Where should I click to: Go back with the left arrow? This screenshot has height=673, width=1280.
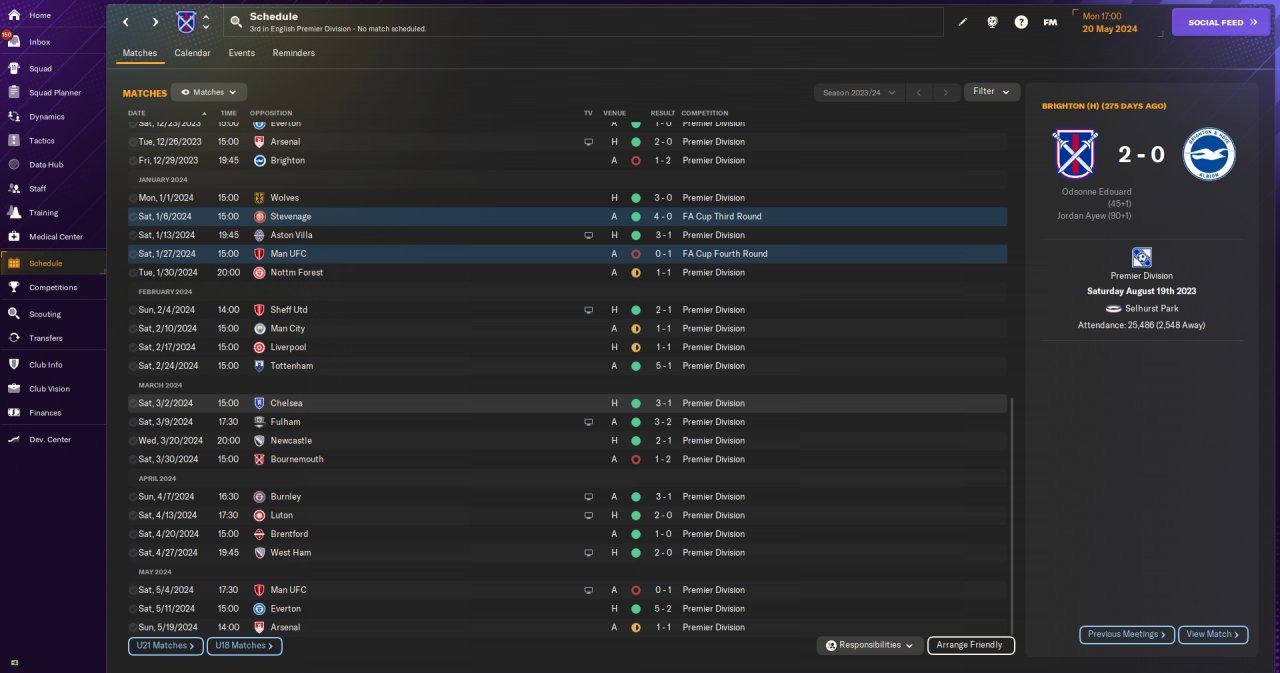coord(126,22)
